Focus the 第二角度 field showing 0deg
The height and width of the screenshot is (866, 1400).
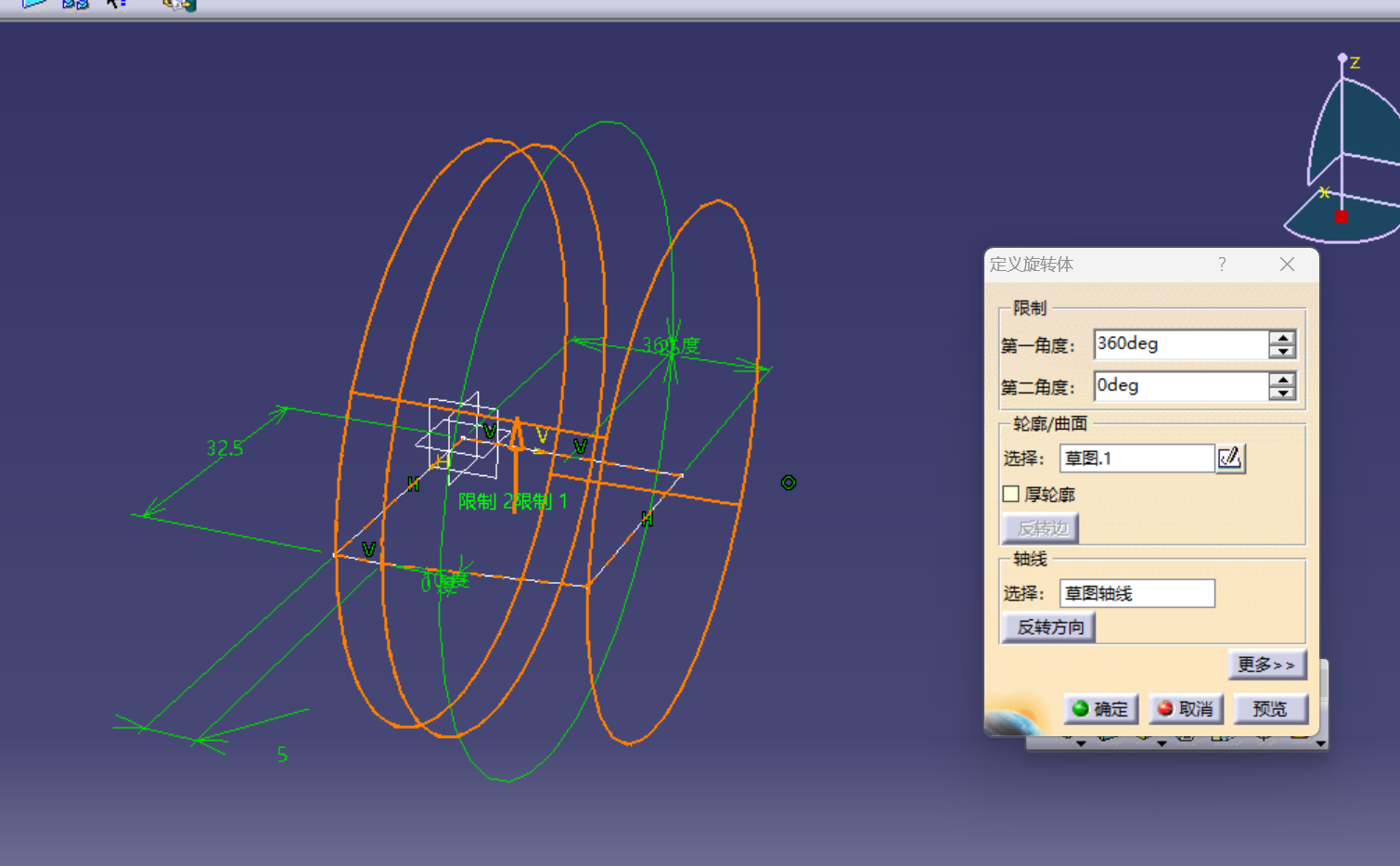[x=1181, y=386]
